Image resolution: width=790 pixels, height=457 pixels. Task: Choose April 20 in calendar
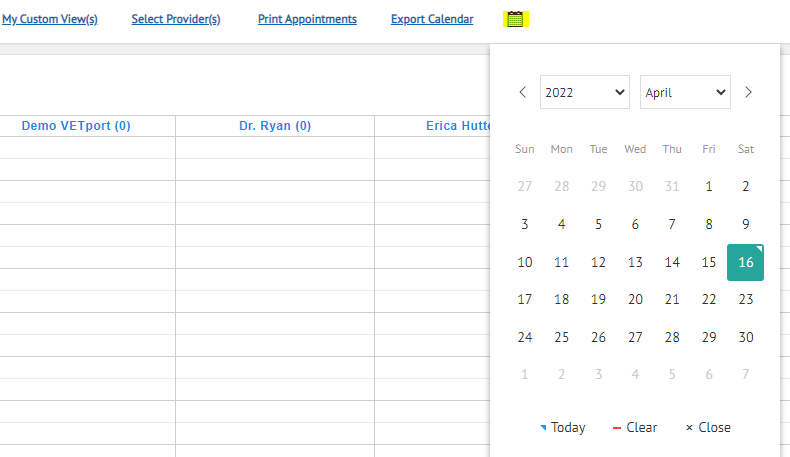(x=635, y=299)
